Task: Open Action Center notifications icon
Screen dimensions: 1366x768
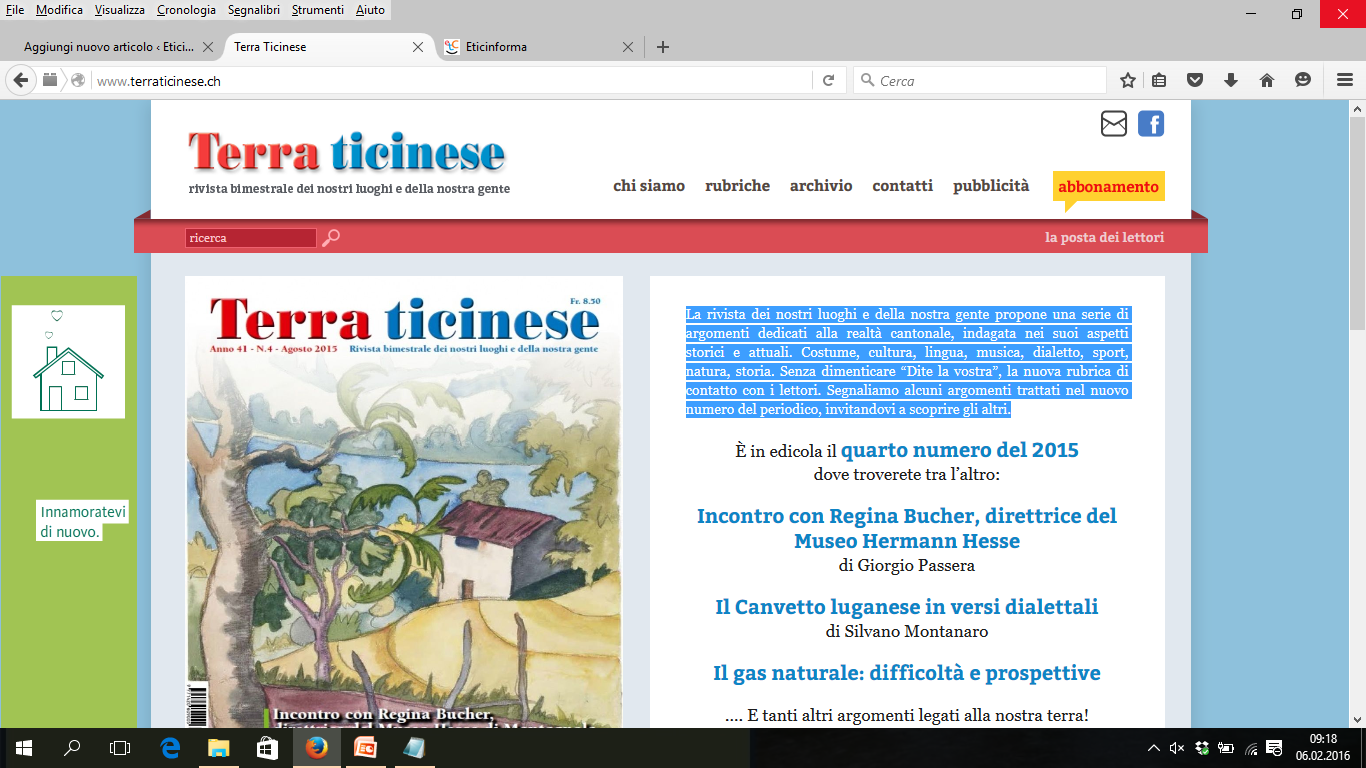Action: (x=1274, y=748)
